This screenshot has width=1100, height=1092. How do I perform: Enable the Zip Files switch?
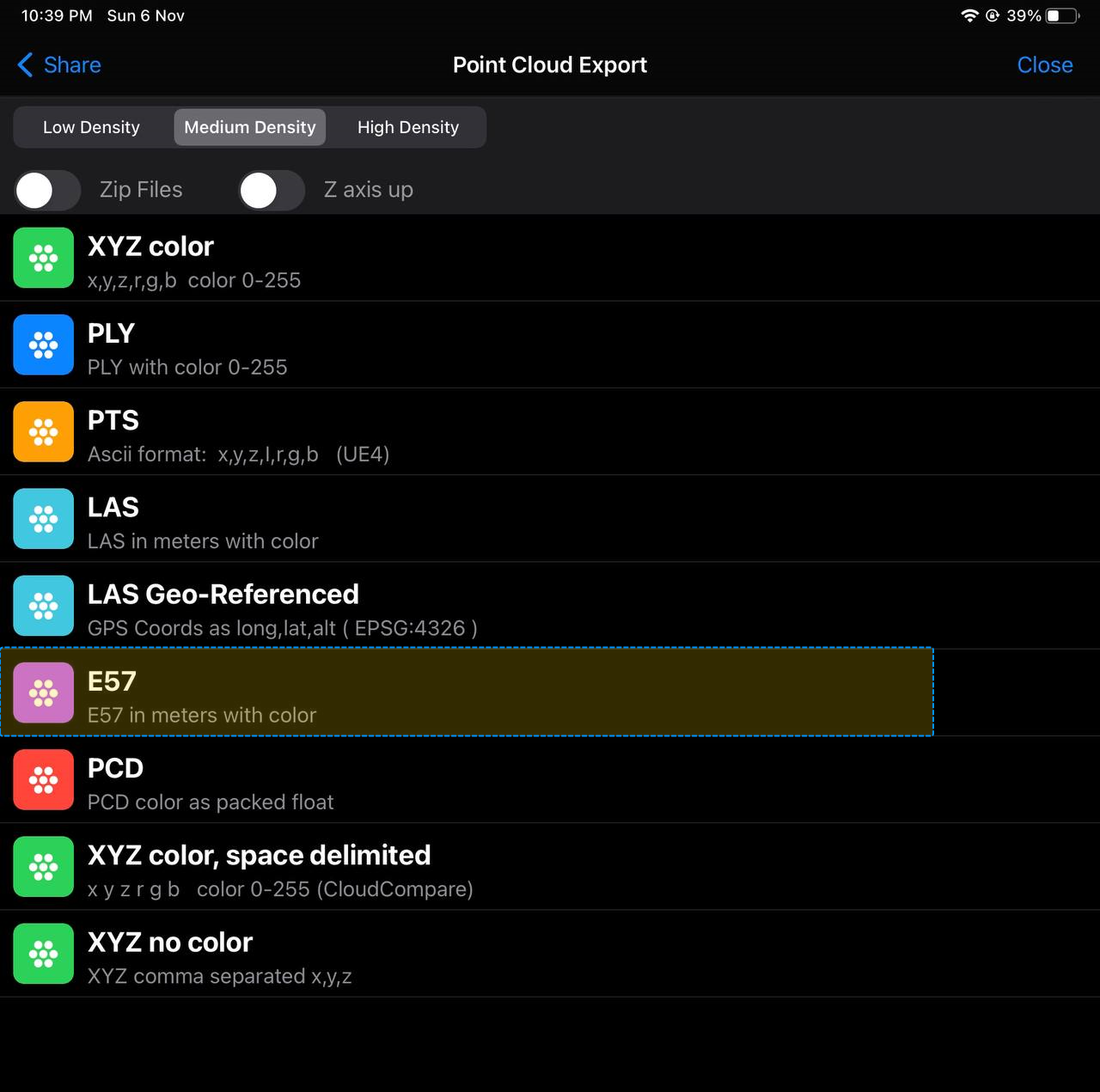(47, 190)
